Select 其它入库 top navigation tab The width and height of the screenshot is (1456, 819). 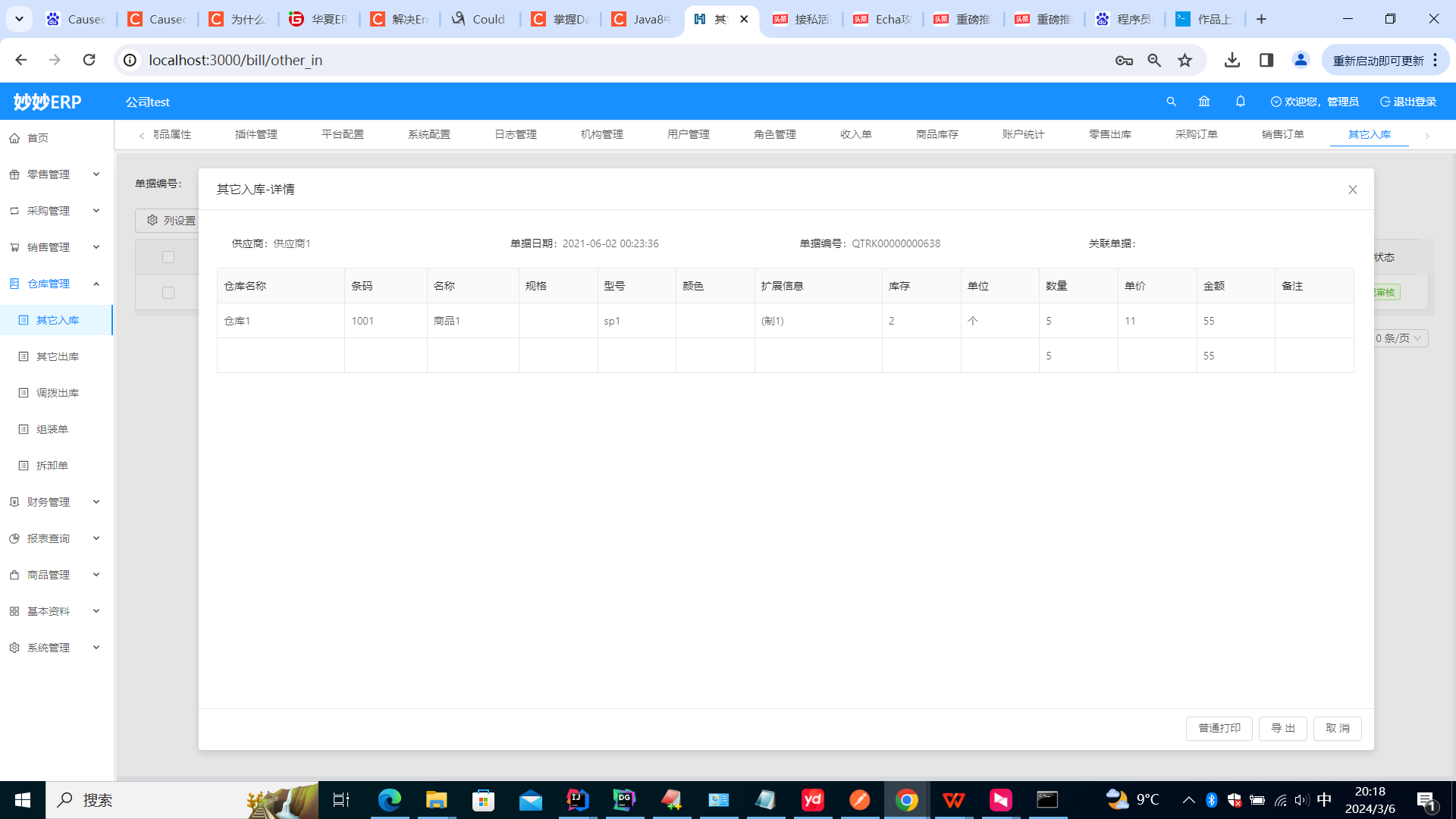[1369, 133]
